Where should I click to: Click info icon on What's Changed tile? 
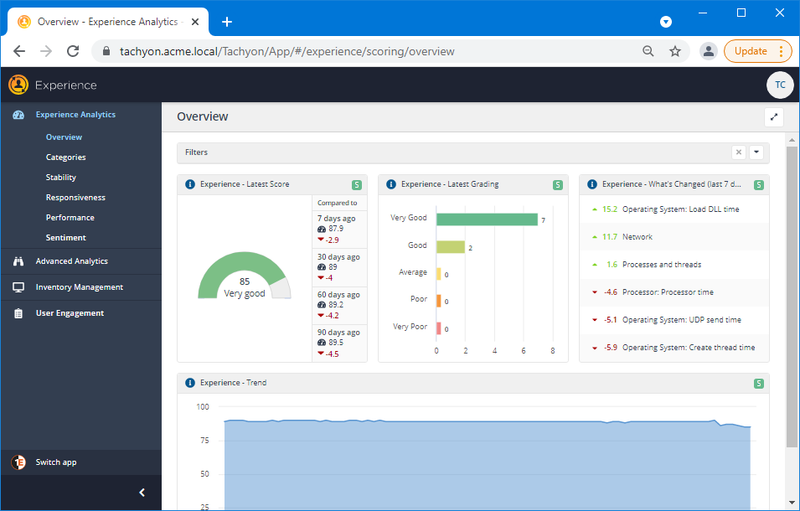click(x=592, y=184)
